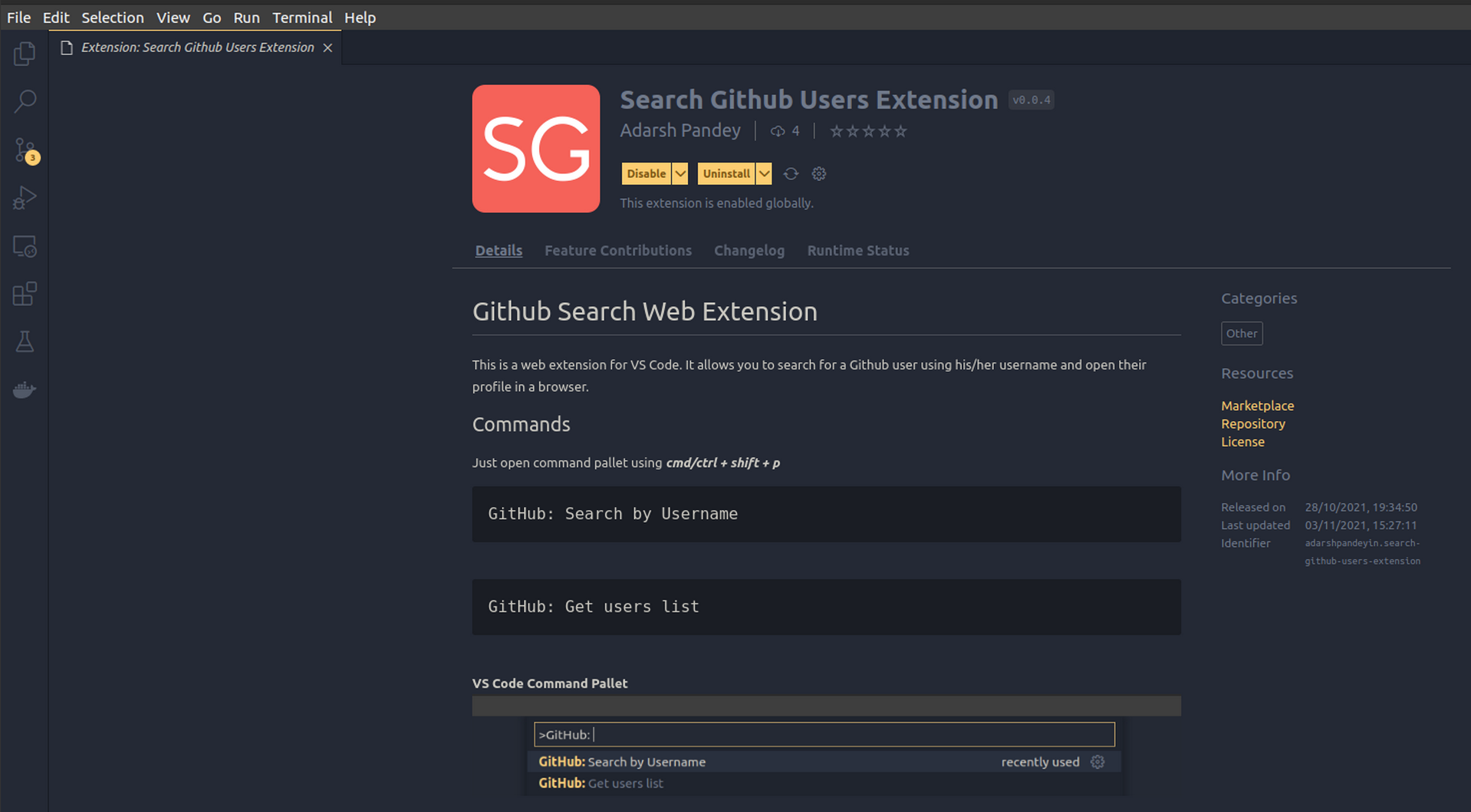Click the 'Github Search Web Extension' heading
Viewport: 1471px width, 812px height.
pos(644,311)
